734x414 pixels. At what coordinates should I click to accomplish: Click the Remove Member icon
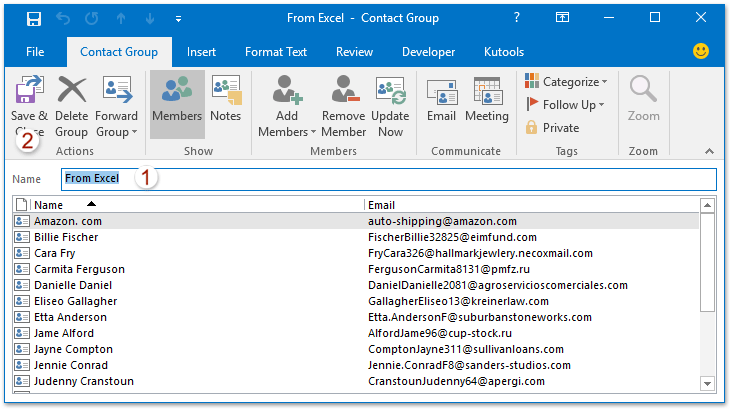(343, 93)
